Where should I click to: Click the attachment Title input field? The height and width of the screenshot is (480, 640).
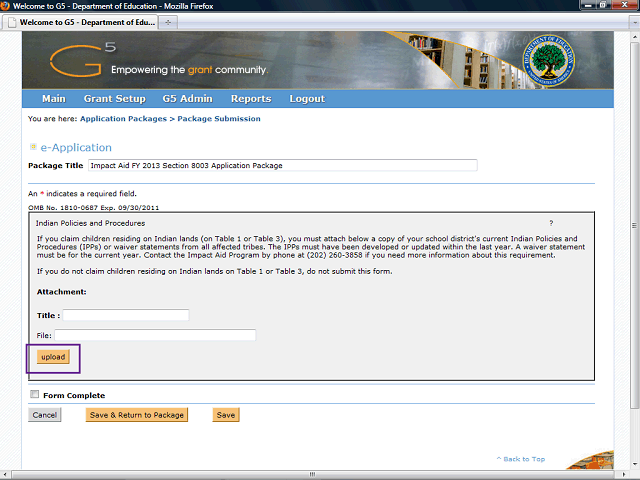coord(126,315)
